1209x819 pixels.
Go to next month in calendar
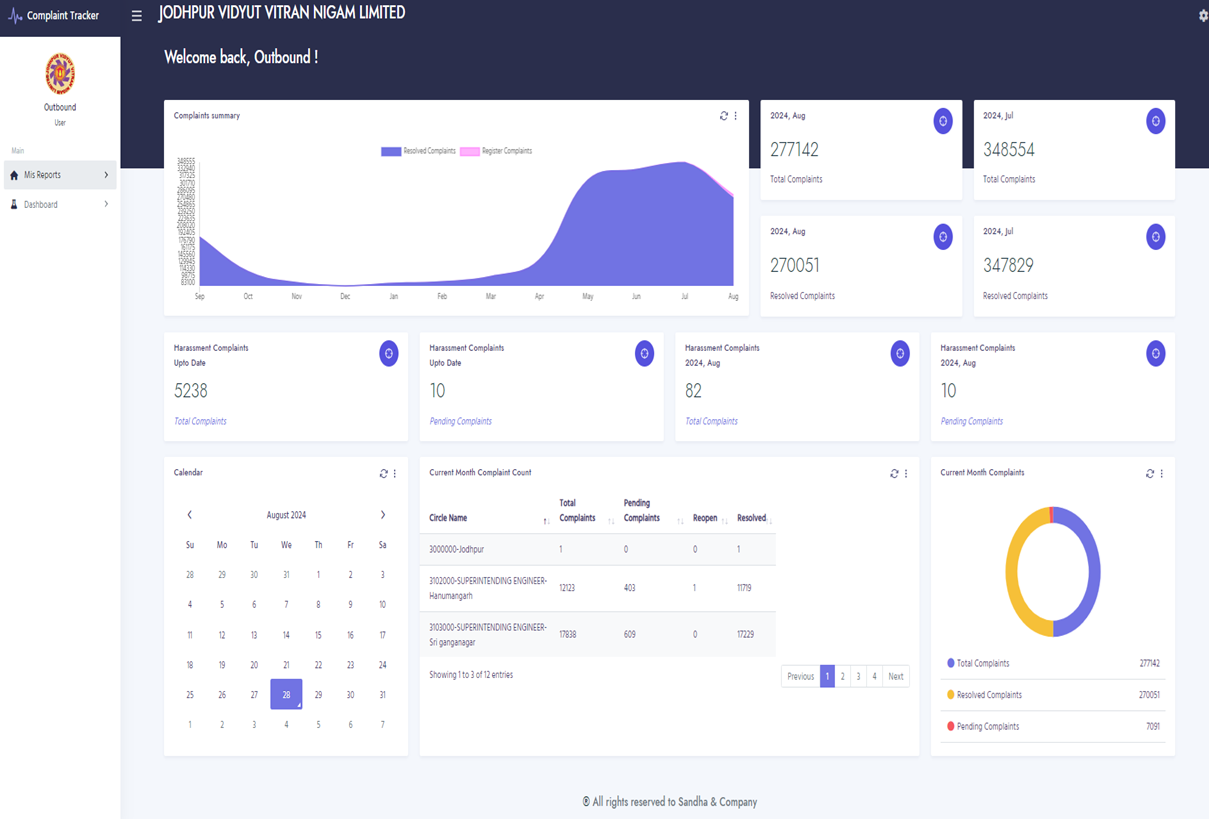(382, 515)
